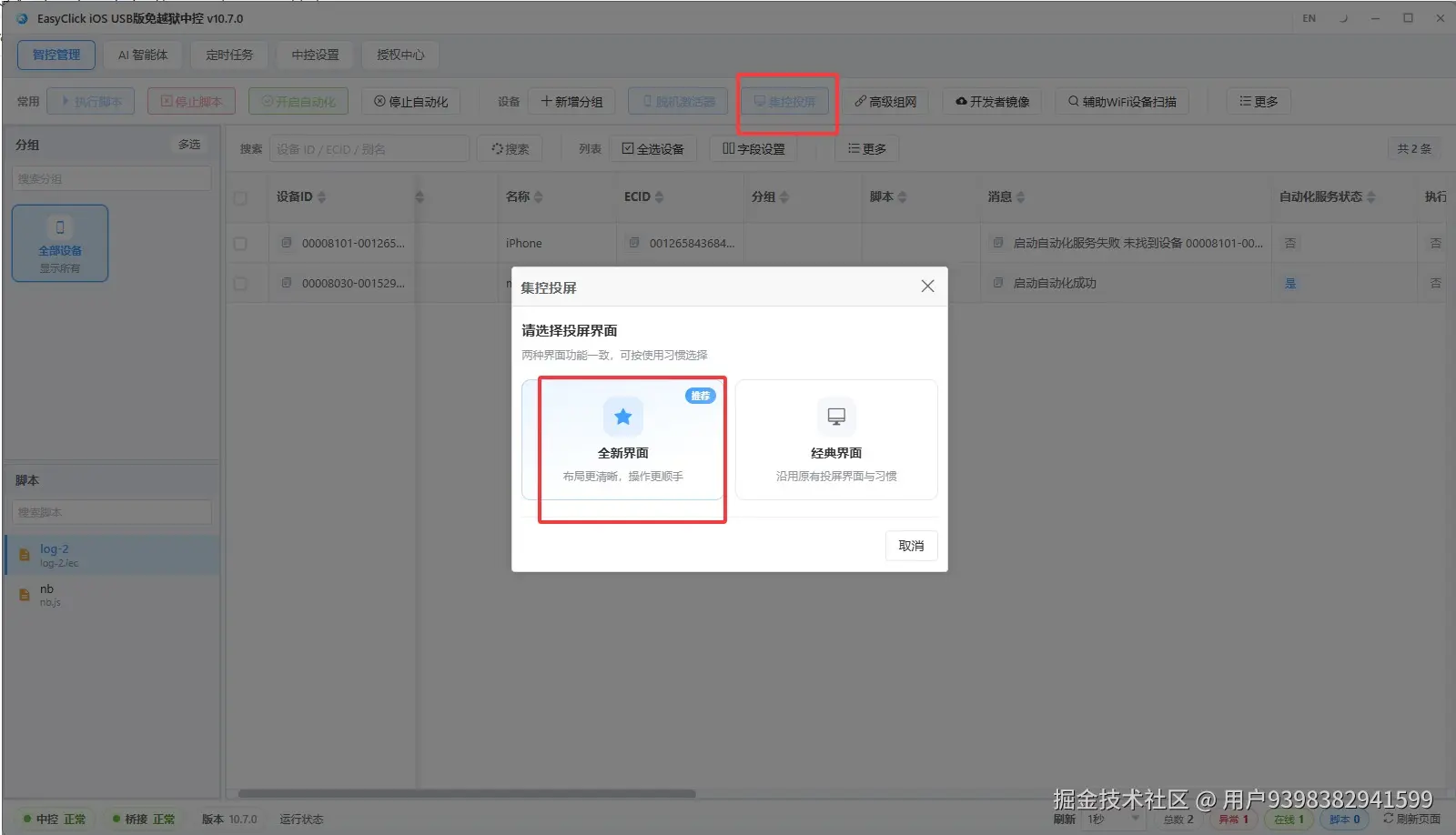This screenshot has width=1456, height=835.
Task: Choose the 经典界面 monitor icon
Action: coord(836,417)
